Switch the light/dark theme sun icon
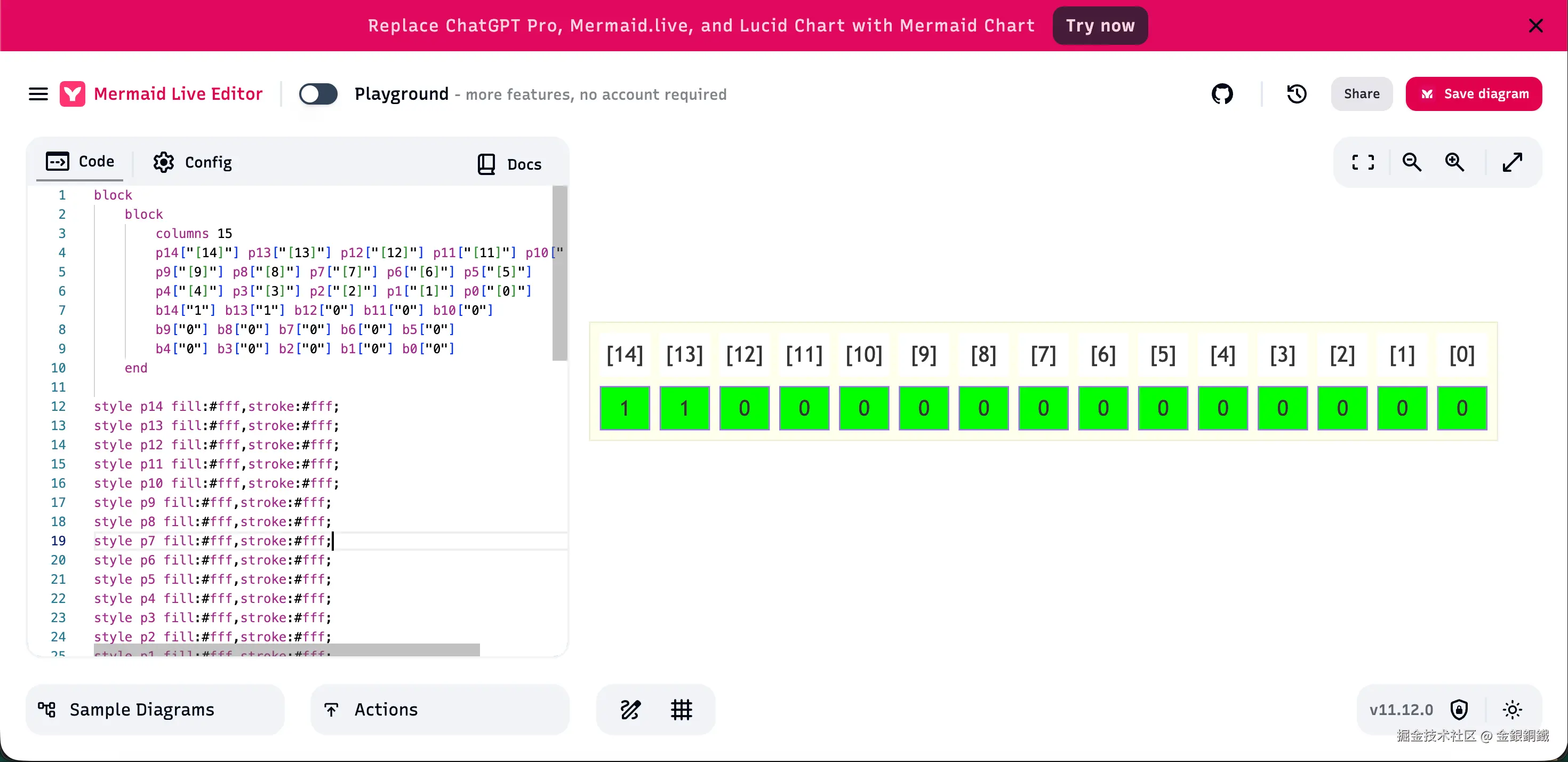 (1512, 710)
